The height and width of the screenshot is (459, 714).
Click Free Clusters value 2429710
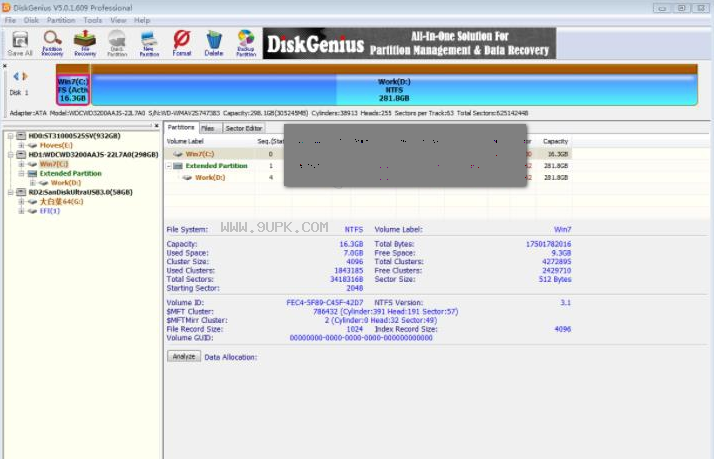tap(556, 270)
